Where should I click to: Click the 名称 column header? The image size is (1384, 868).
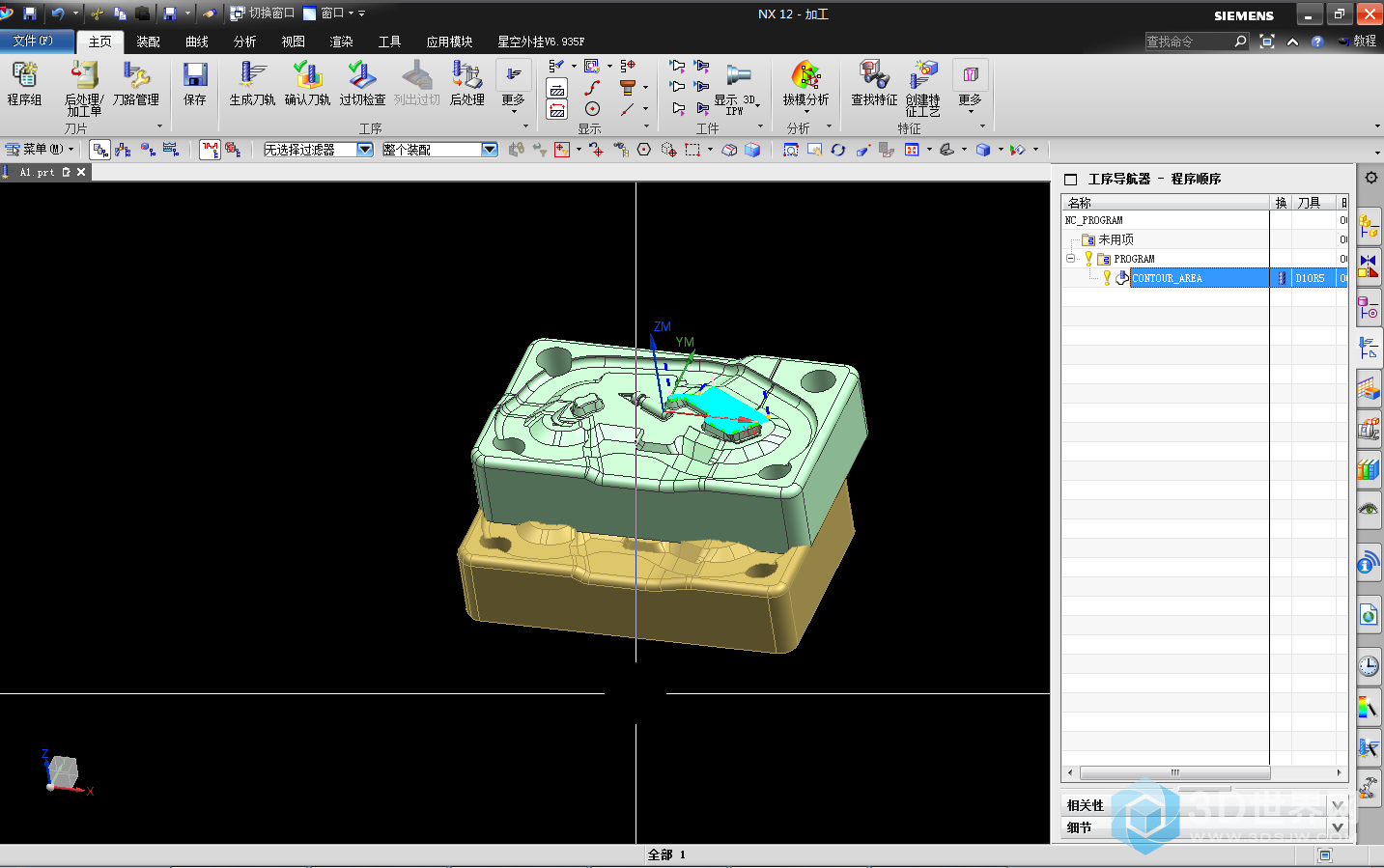pos(1165,203)
